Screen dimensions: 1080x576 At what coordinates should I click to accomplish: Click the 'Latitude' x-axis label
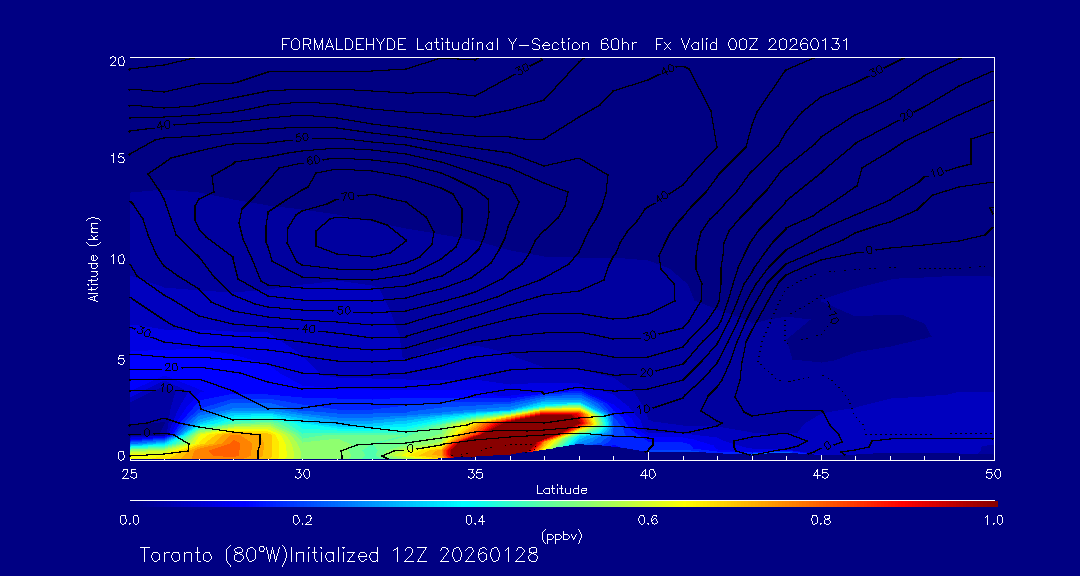[x=561, y=490]
